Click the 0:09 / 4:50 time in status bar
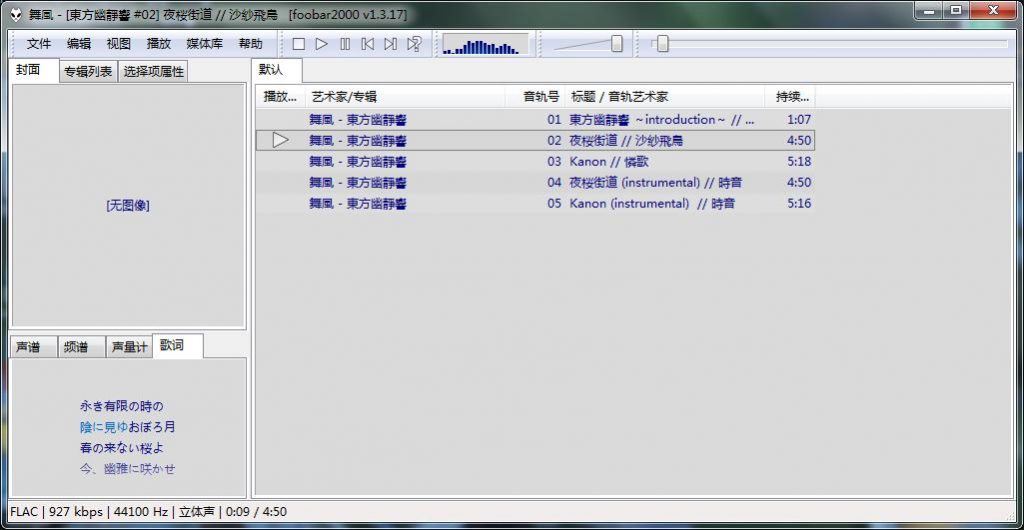 pos(256,512)
